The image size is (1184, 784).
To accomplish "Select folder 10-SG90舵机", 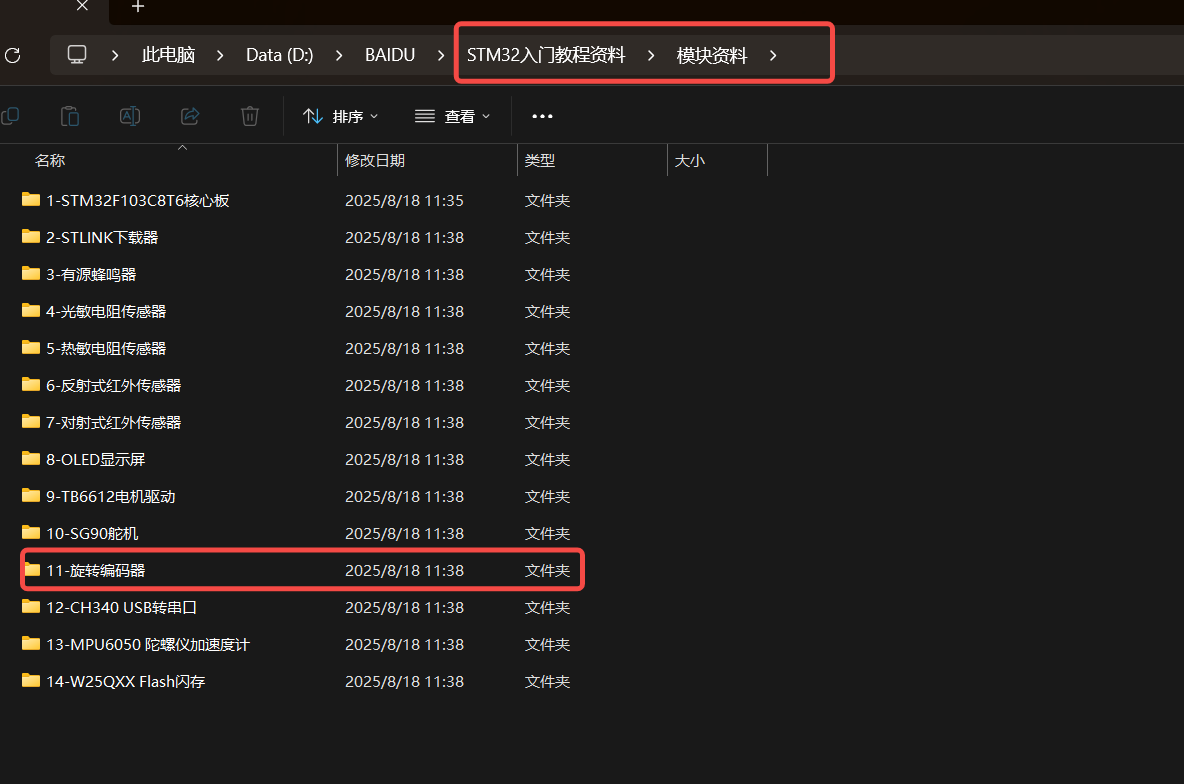I will tap(92, 533).
